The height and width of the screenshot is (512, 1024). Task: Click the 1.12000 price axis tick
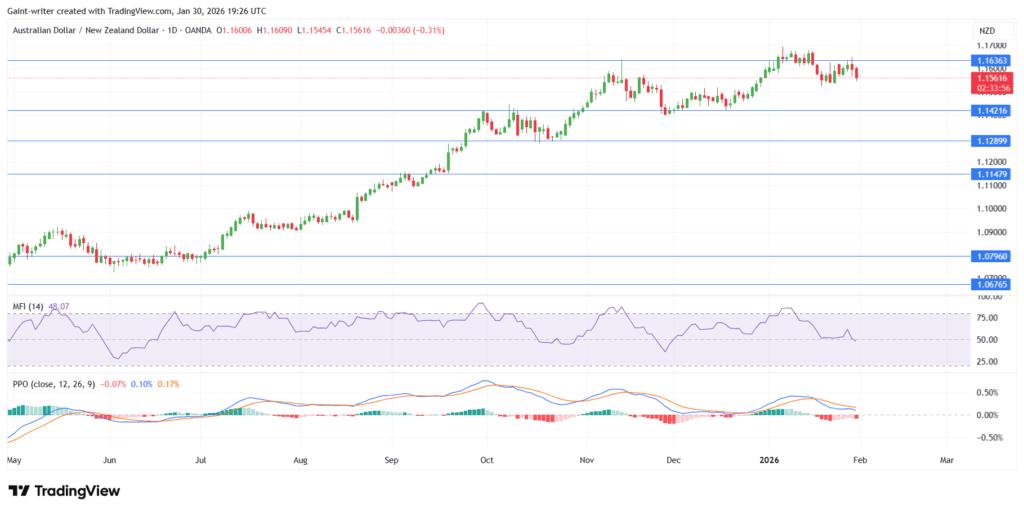993,162
